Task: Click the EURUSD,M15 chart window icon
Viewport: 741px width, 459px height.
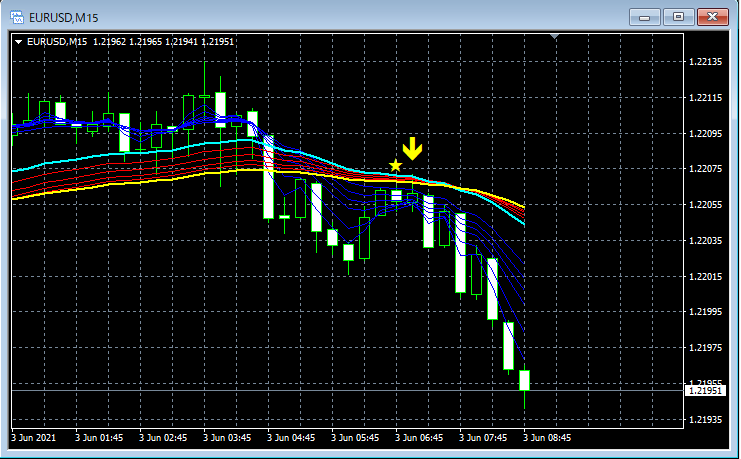Action: (x=17, y=17)
